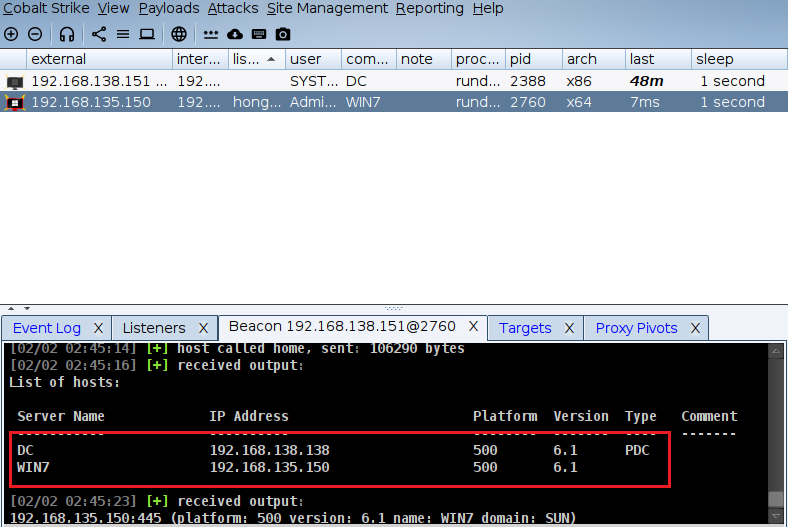Sort sessions by pid column

[x=534, y=59]
